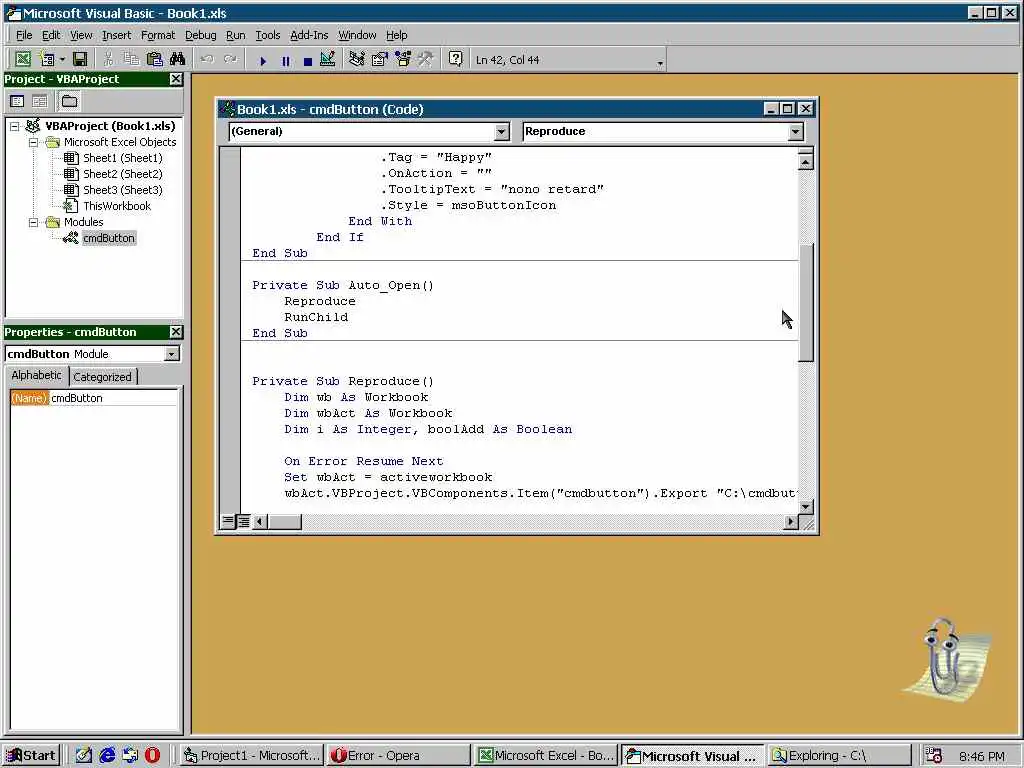The height and width of the screenshot is (768, 1024).
Task: Open Properties Window toolbar icon
Action: click(x=379, y=59)
